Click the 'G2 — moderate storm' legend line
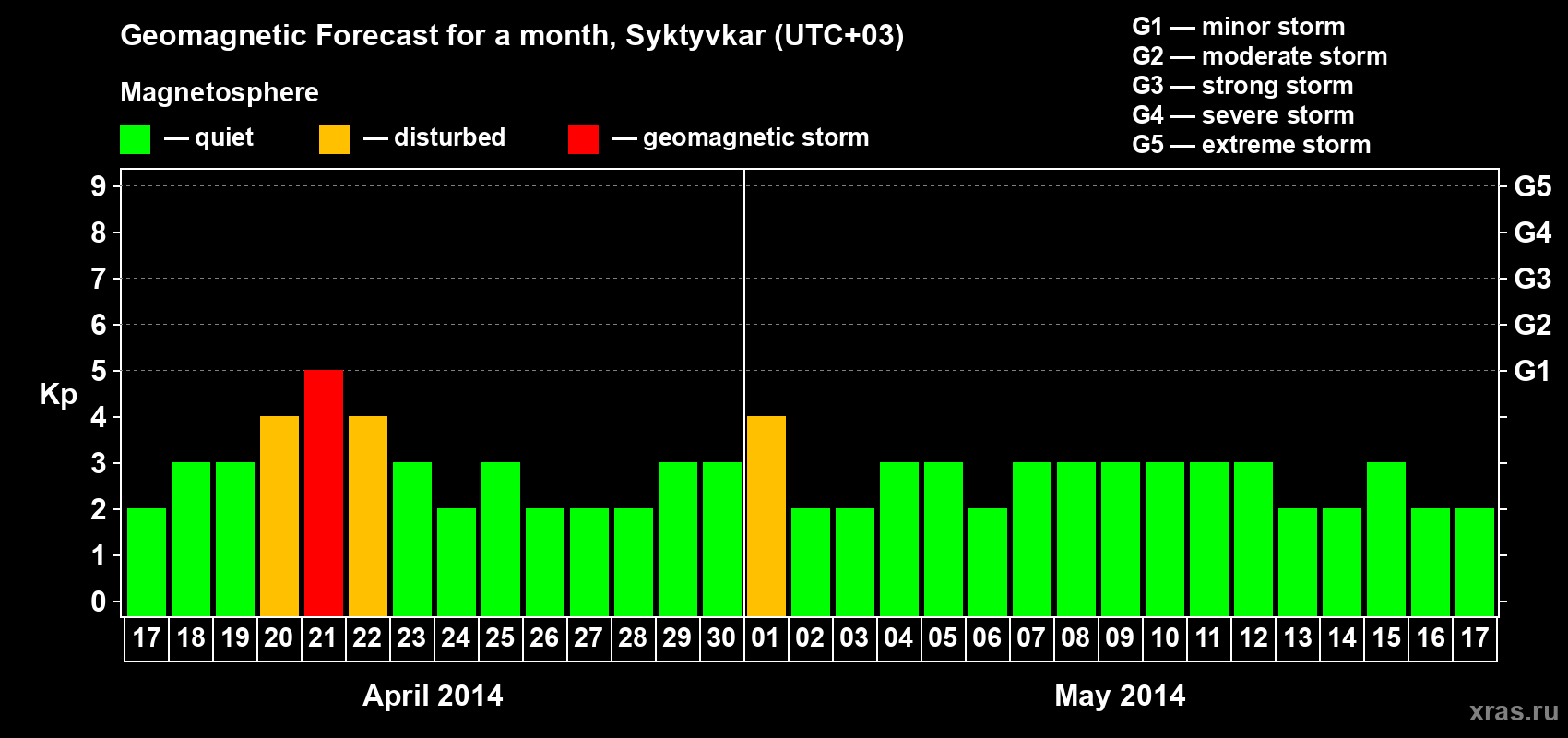Screen dimensions: 1568x738 tap(1260, 56)
